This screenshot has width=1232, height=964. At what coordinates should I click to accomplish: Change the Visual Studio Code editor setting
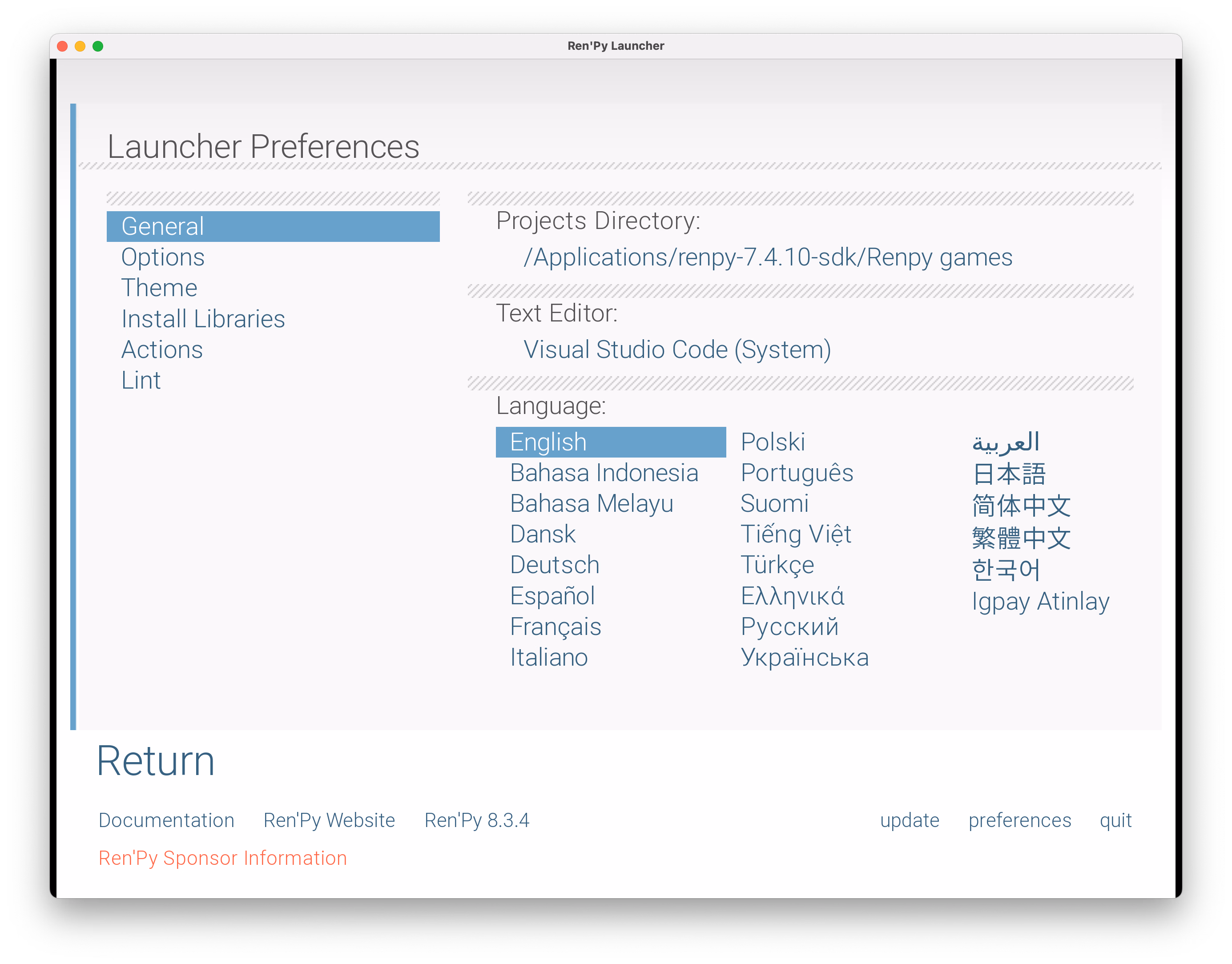(x=677, y=350)
